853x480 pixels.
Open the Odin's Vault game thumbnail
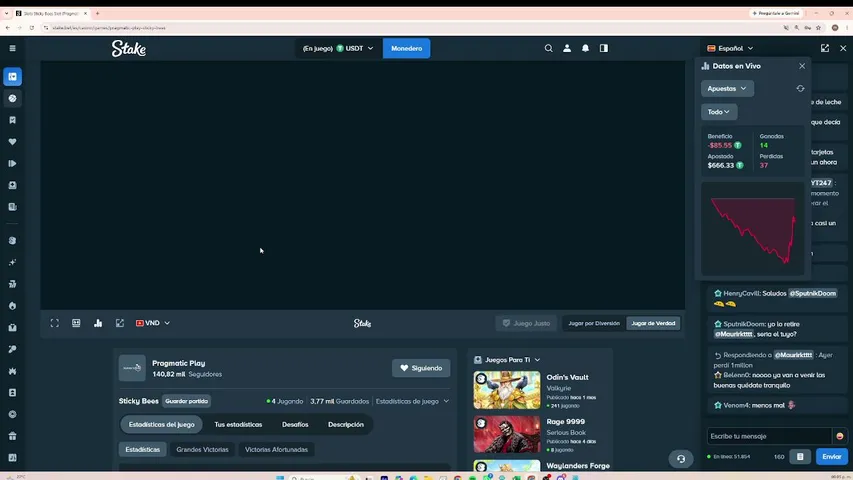(507, 390)
